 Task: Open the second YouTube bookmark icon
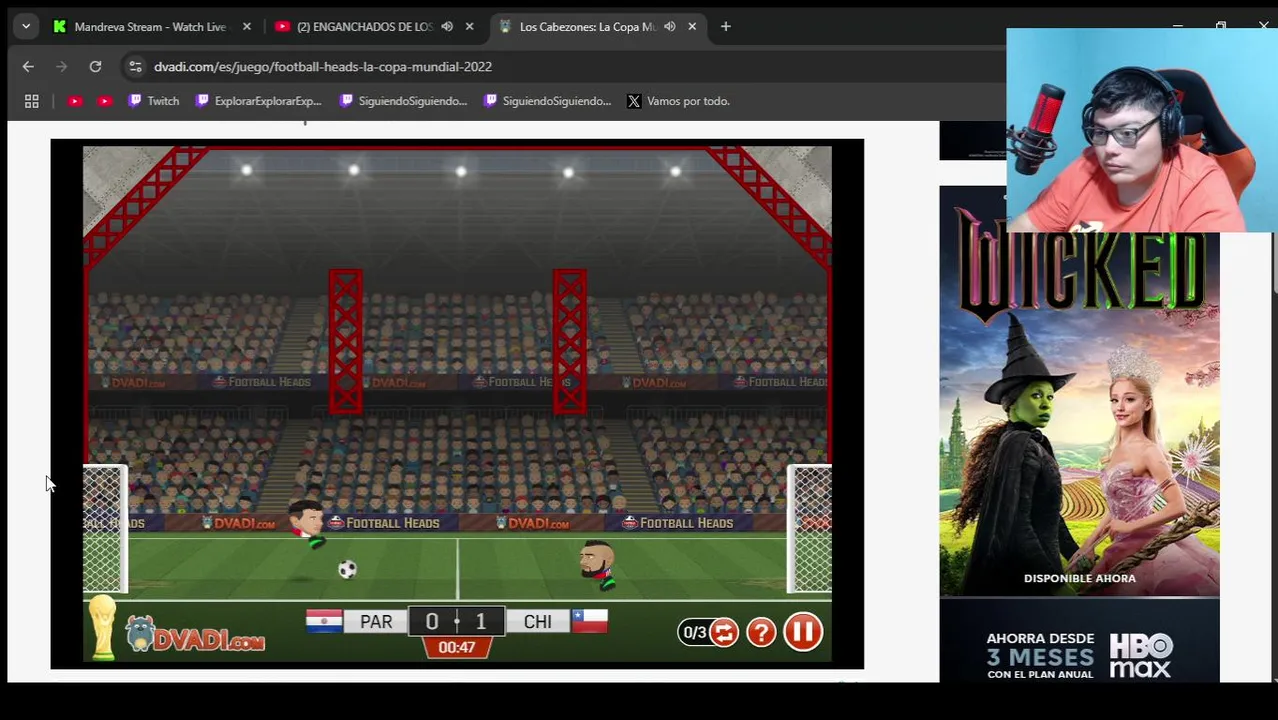click(x=105, y=101)
